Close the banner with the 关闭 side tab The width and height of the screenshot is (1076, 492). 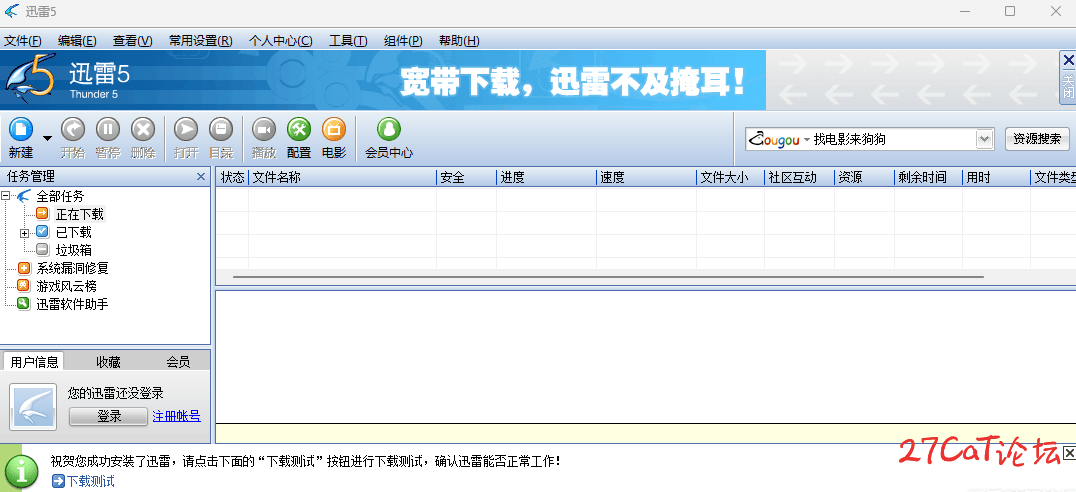[1068, 78]
